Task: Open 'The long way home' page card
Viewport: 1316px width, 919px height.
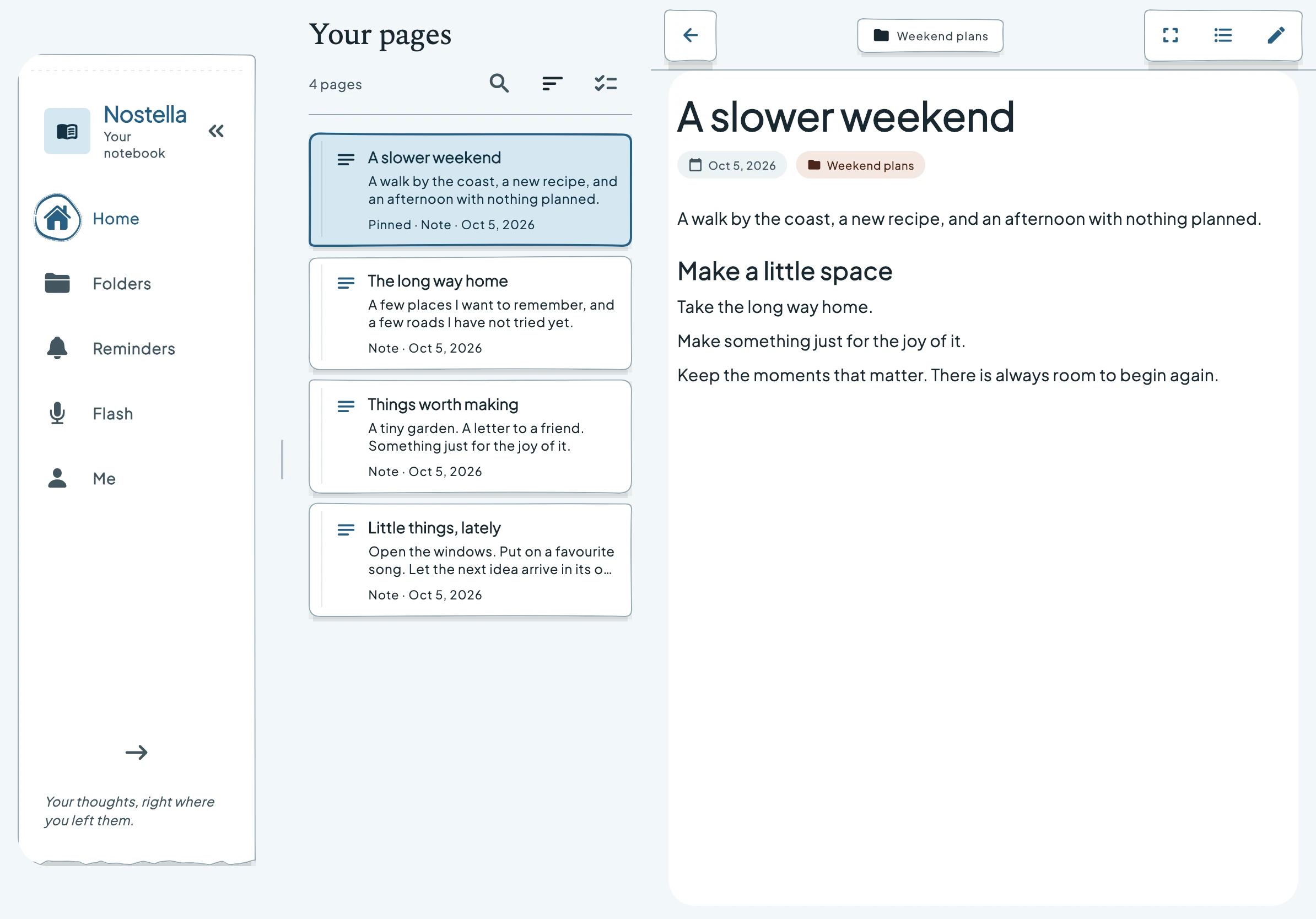Action: [x=470, y=313]
